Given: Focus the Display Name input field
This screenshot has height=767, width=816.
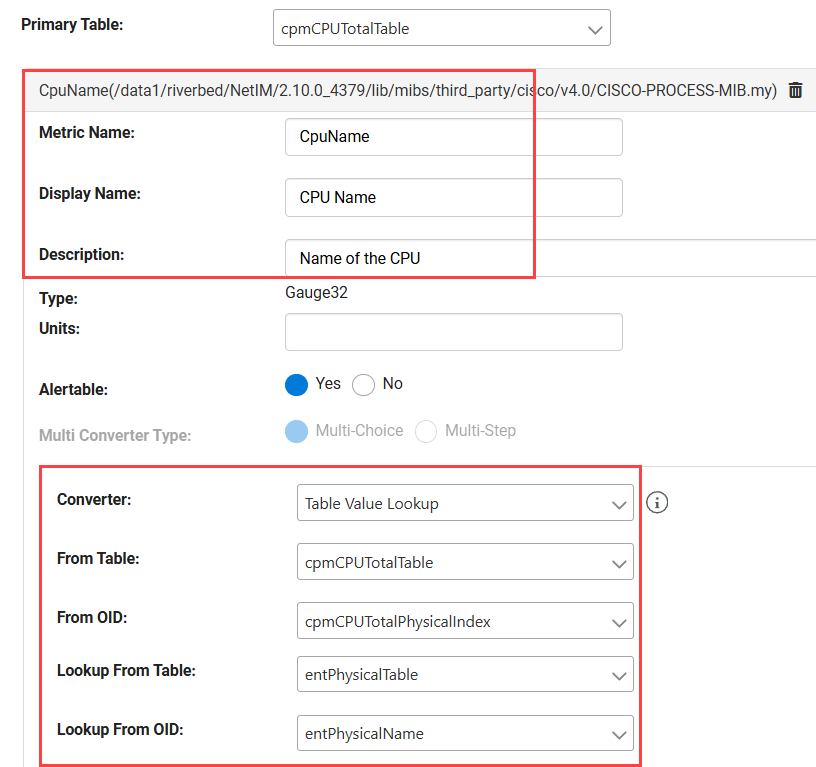Looking at the screenshot, I should click(x=453, y=197).
